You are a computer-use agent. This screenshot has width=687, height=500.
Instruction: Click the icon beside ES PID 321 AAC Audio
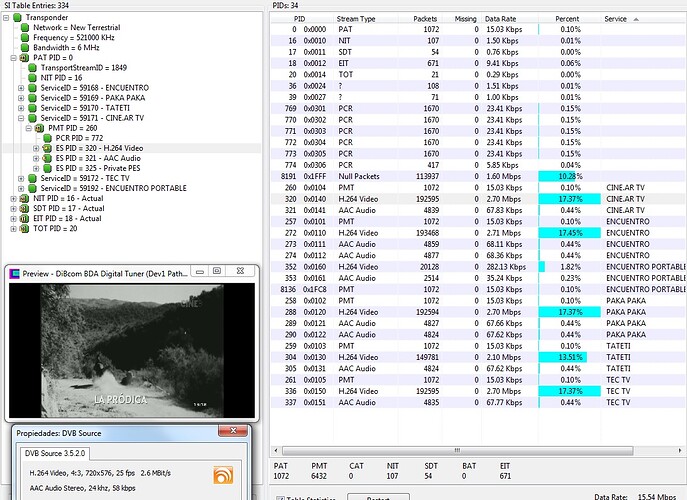pos(47,159)
